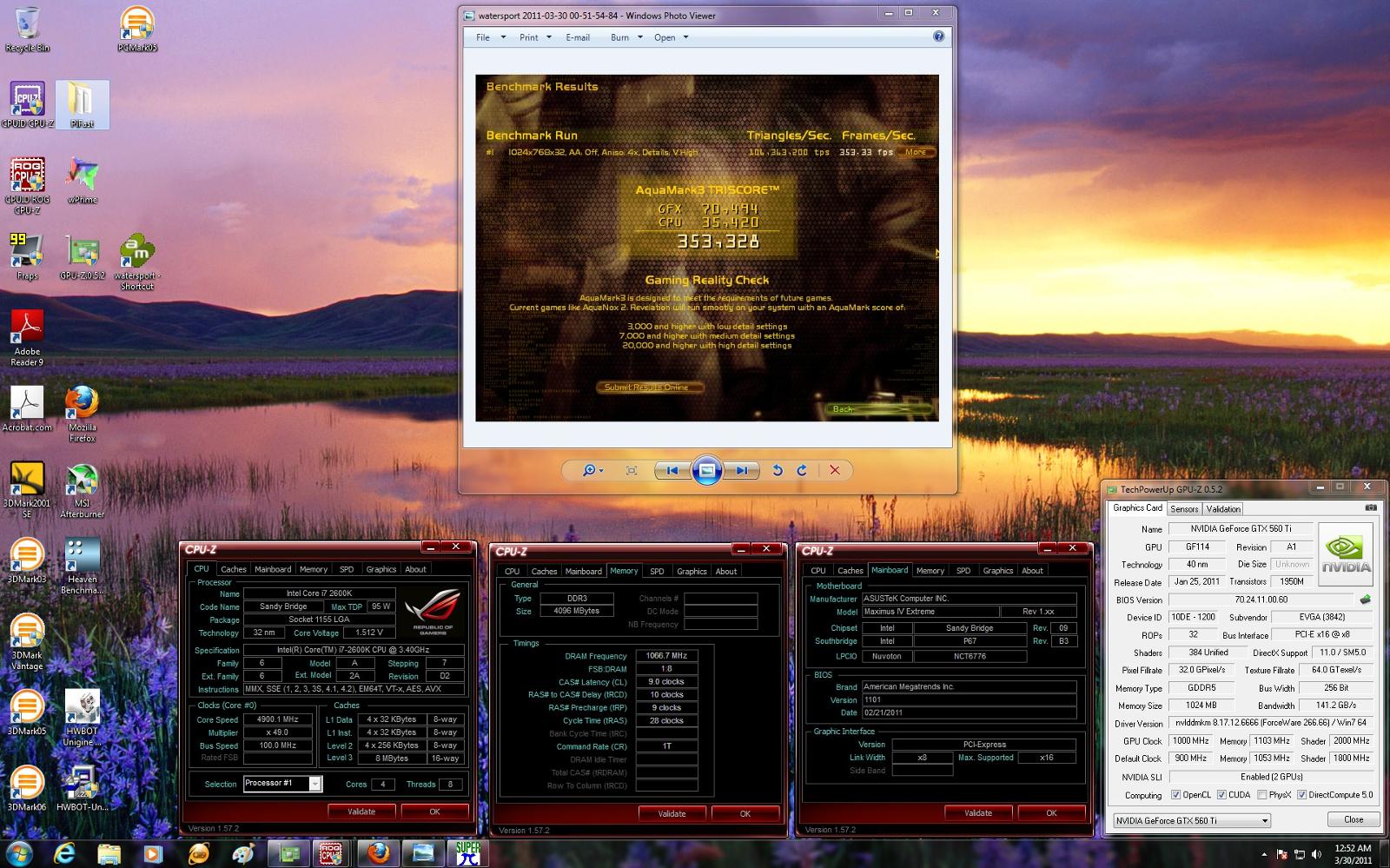The height and width of the screenshot is (868, 1390).
Task: Toggle the CUDA checkbox in GPU-Z
Action: pos(1221,795)
